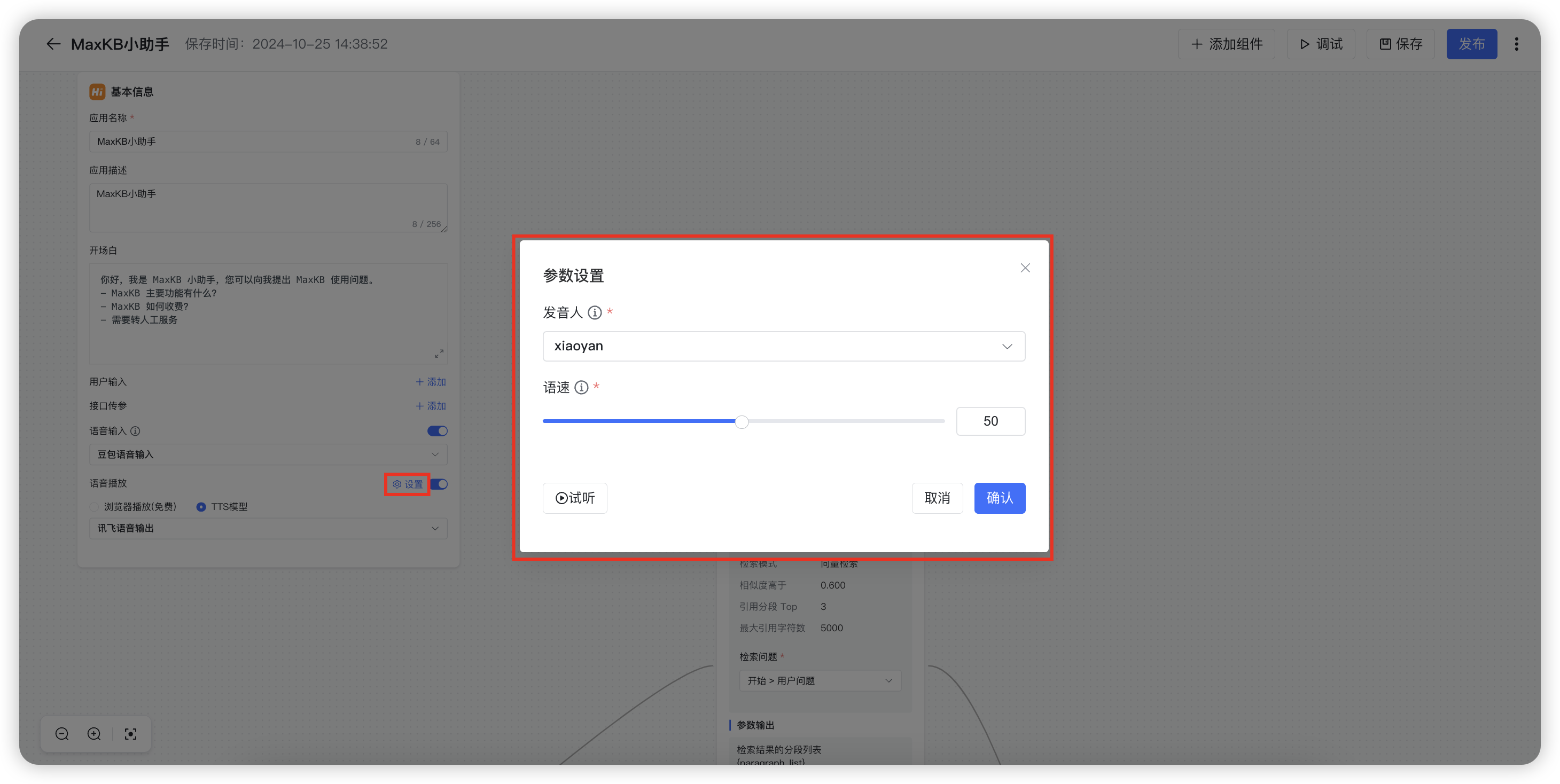Image resolution: width=1560 pixels, height=784 pixels.
Task: Zoom out the canvas
Action: 62,734
